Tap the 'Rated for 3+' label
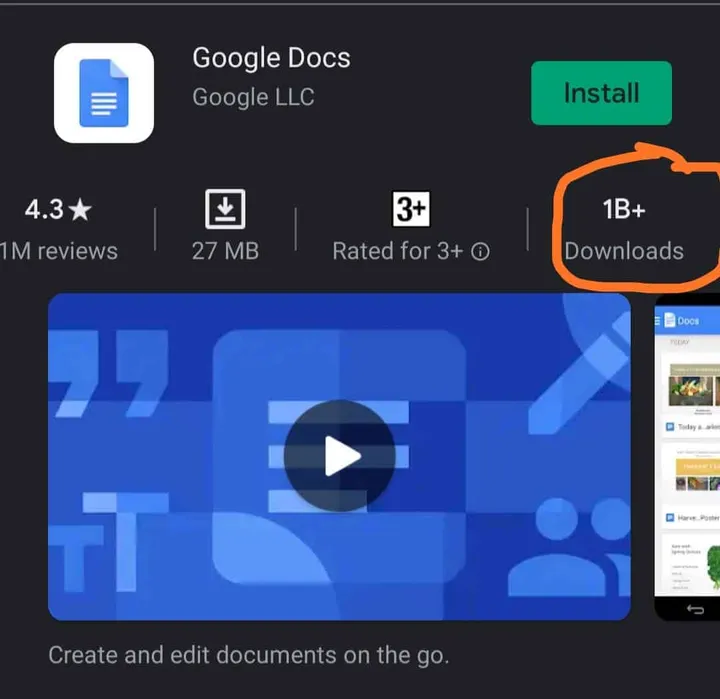 (x=397, y=251)
